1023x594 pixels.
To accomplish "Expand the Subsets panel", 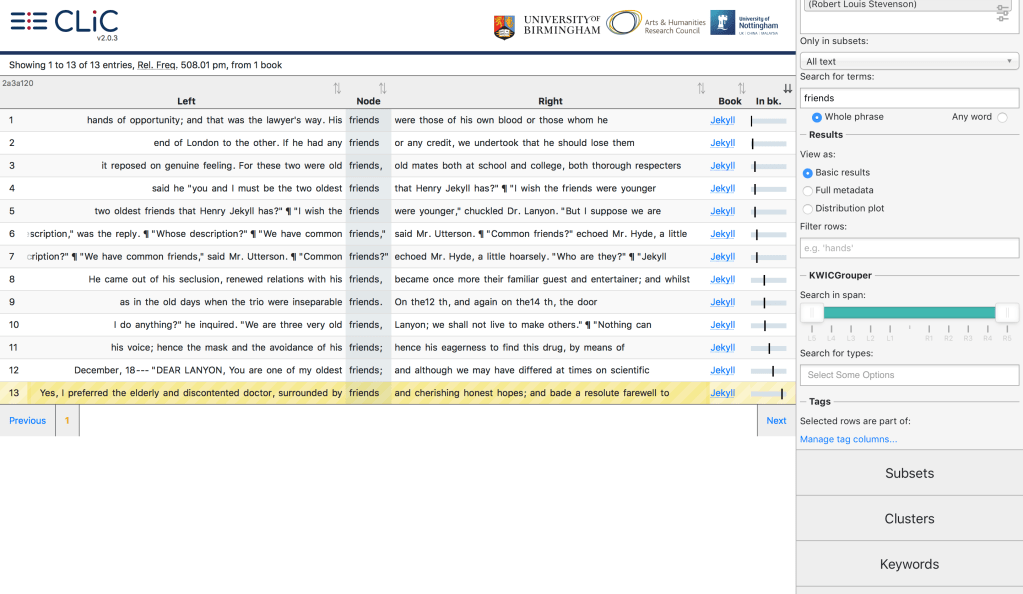I will (909, 473).
